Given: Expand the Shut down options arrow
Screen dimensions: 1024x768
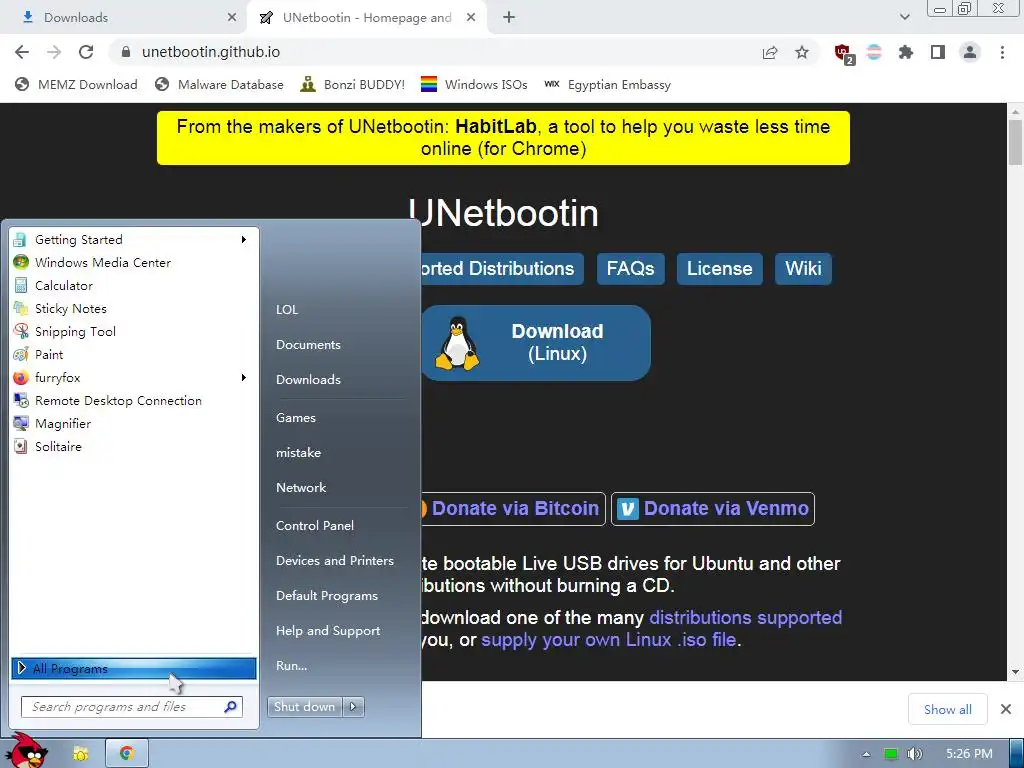Looking at the screenshot, I should (x=354, y=707).
